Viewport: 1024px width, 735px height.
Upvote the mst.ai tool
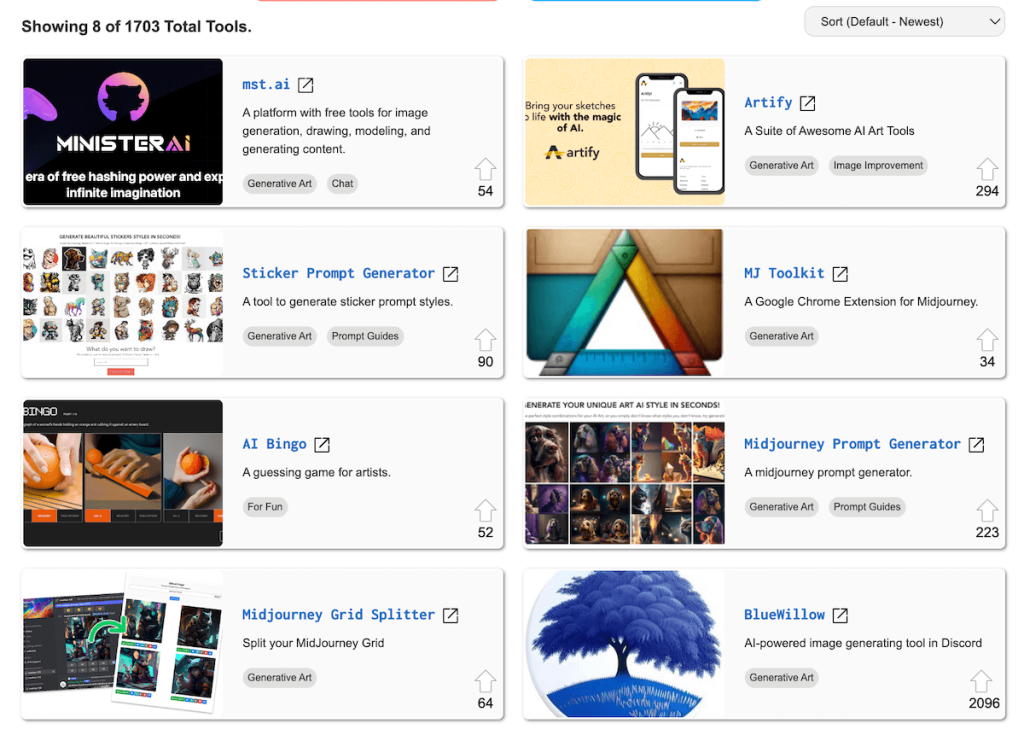(x=485, y=168)
